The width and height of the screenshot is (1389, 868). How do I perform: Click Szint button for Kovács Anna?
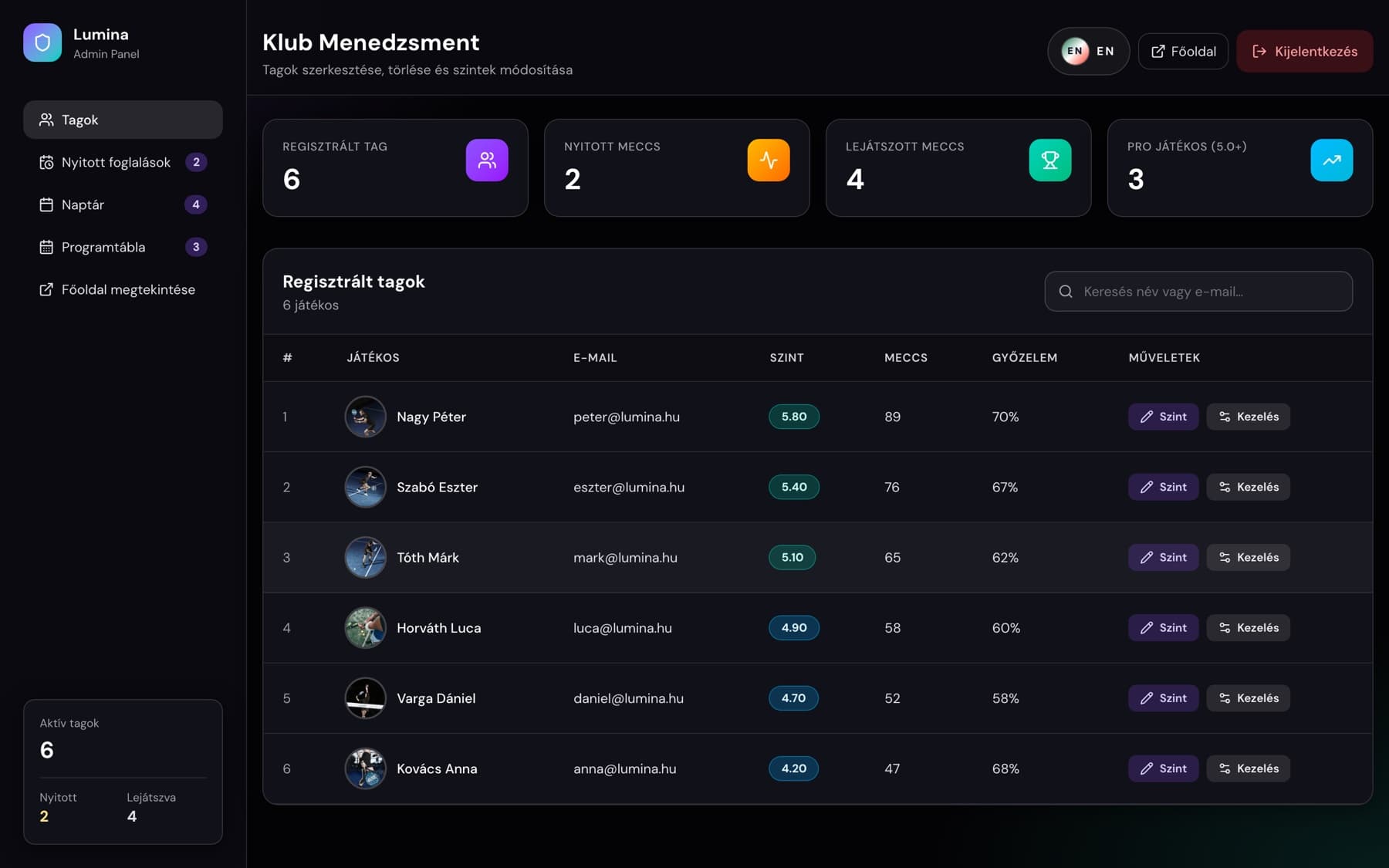tap(1163, 768)
